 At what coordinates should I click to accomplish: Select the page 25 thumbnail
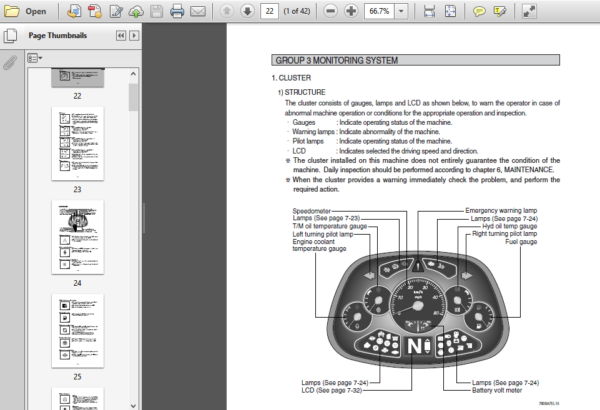[78, 331]
